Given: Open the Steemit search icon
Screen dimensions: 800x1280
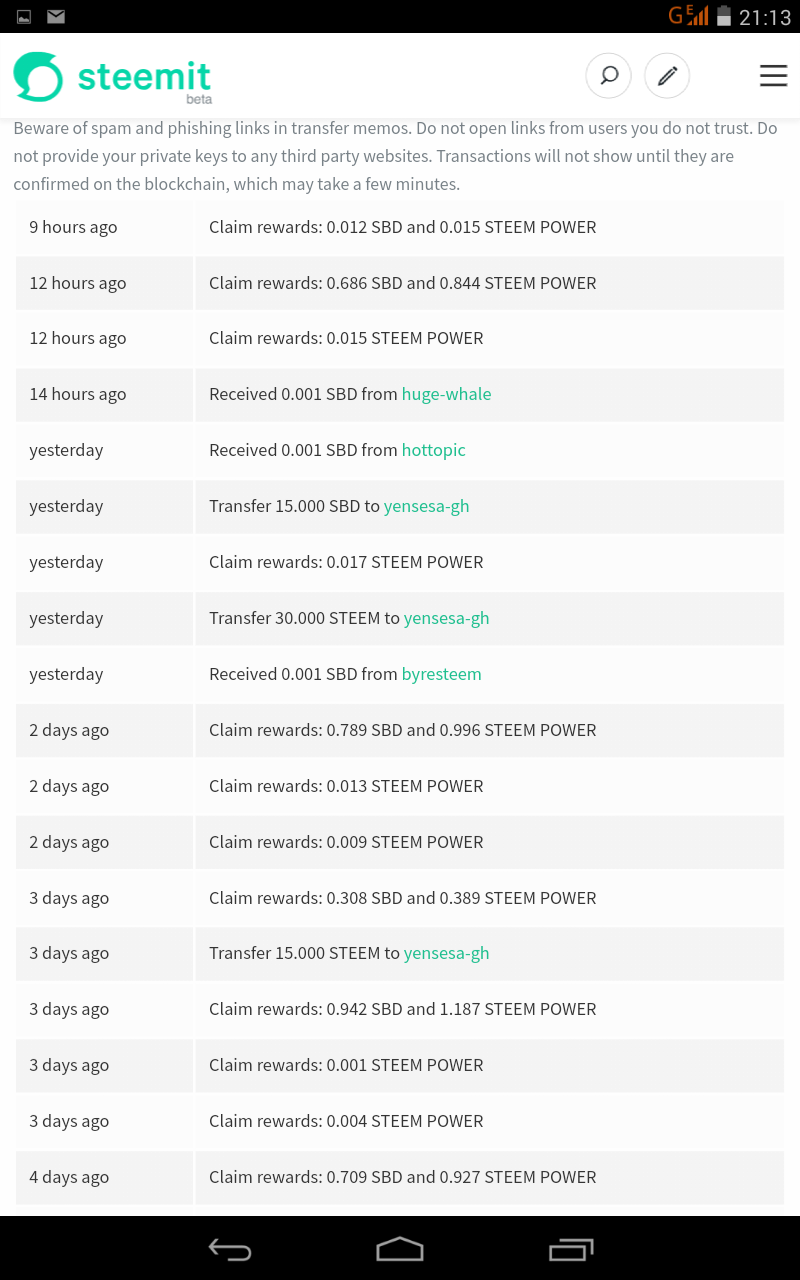Looking at the screenshot, I should [x=608, y=75].
